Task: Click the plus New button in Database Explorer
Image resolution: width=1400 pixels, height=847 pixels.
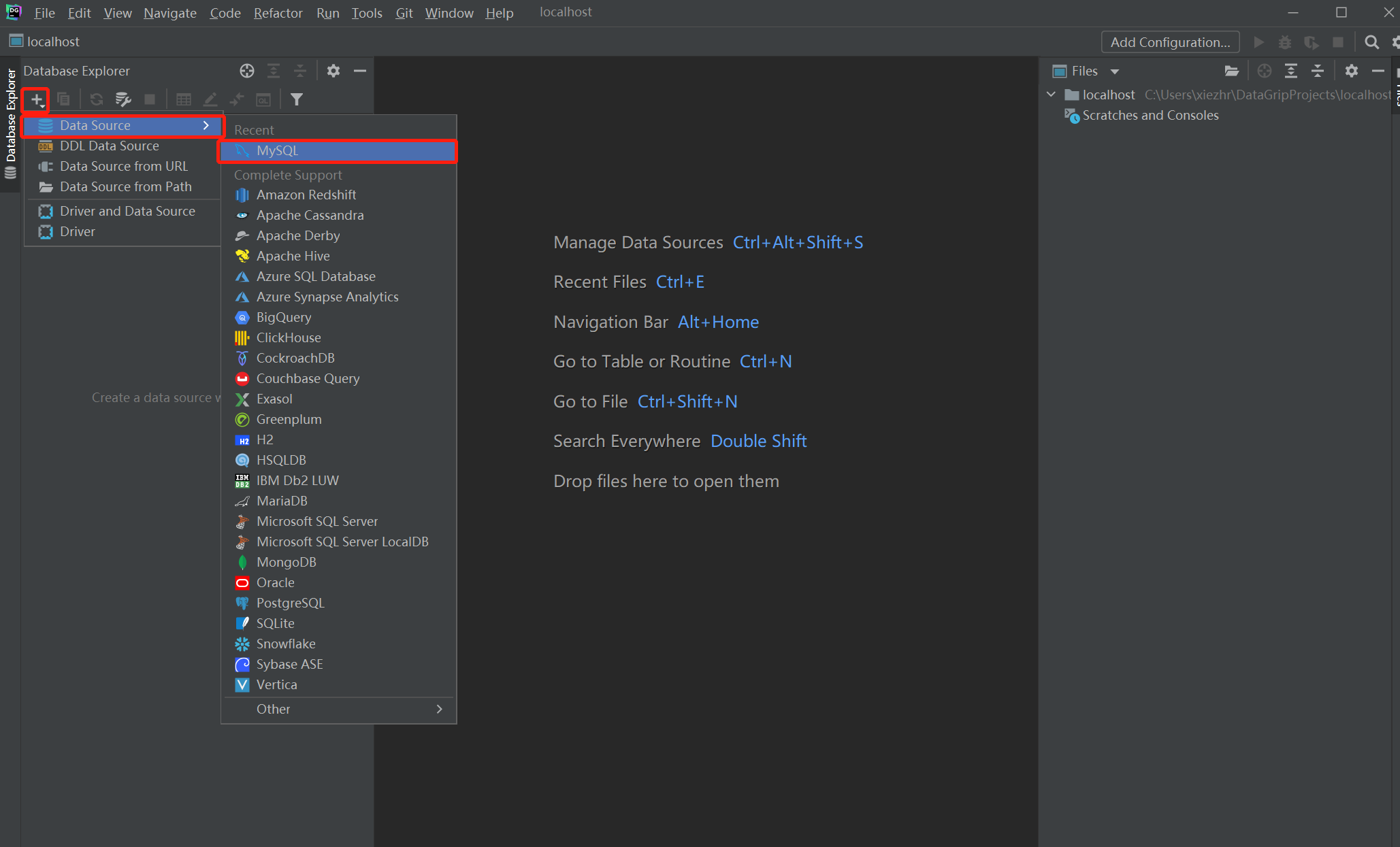Action: point(36,99)
